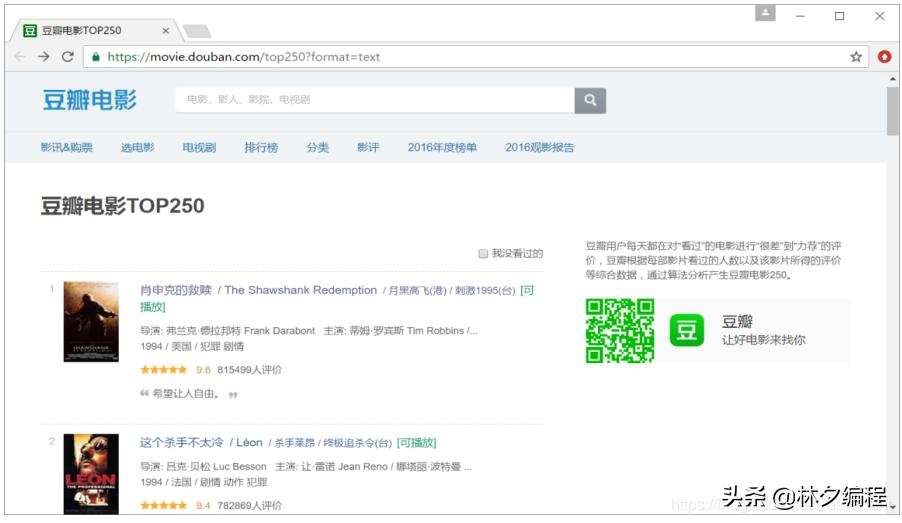Click the page scrollbar thumb
902x523 pixels.
[892, 111]
